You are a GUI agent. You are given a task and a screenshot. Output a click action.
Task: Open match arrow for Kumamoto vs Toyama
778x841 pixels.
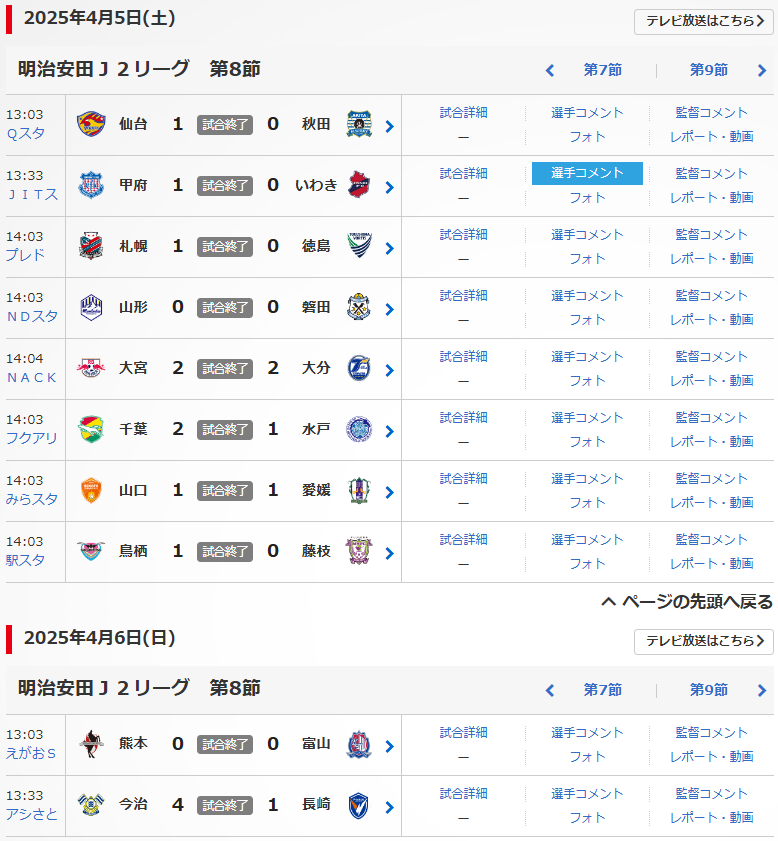point(389,746)
